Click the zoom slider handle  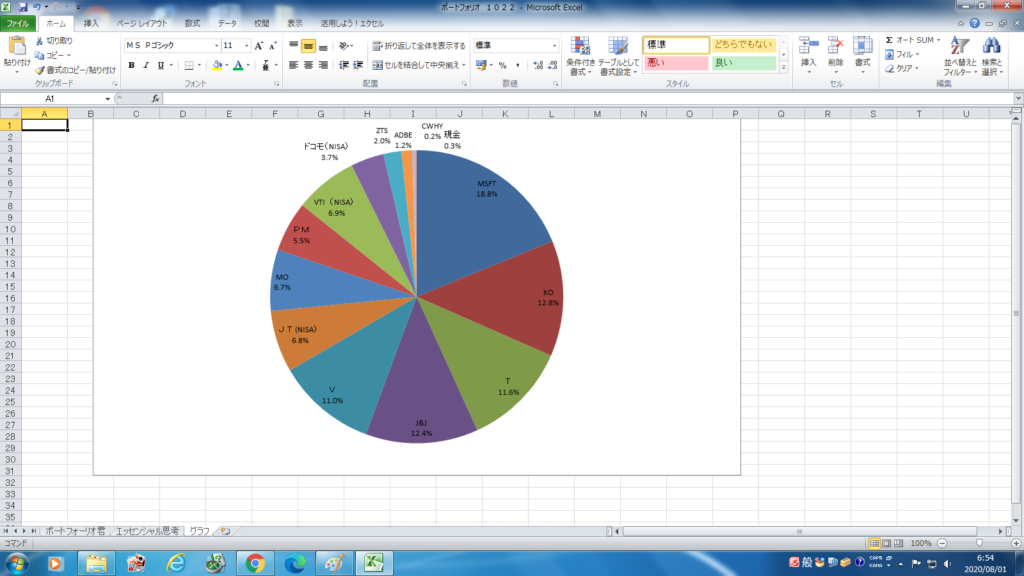(x=979, y=543)
